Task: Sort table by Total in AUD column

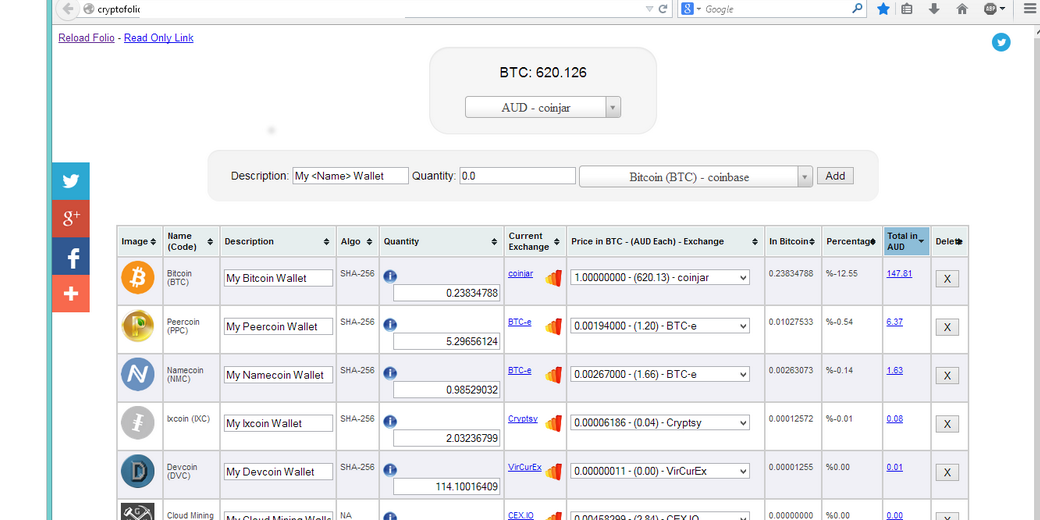Action: pyautogui.click(x=906, y=241)
